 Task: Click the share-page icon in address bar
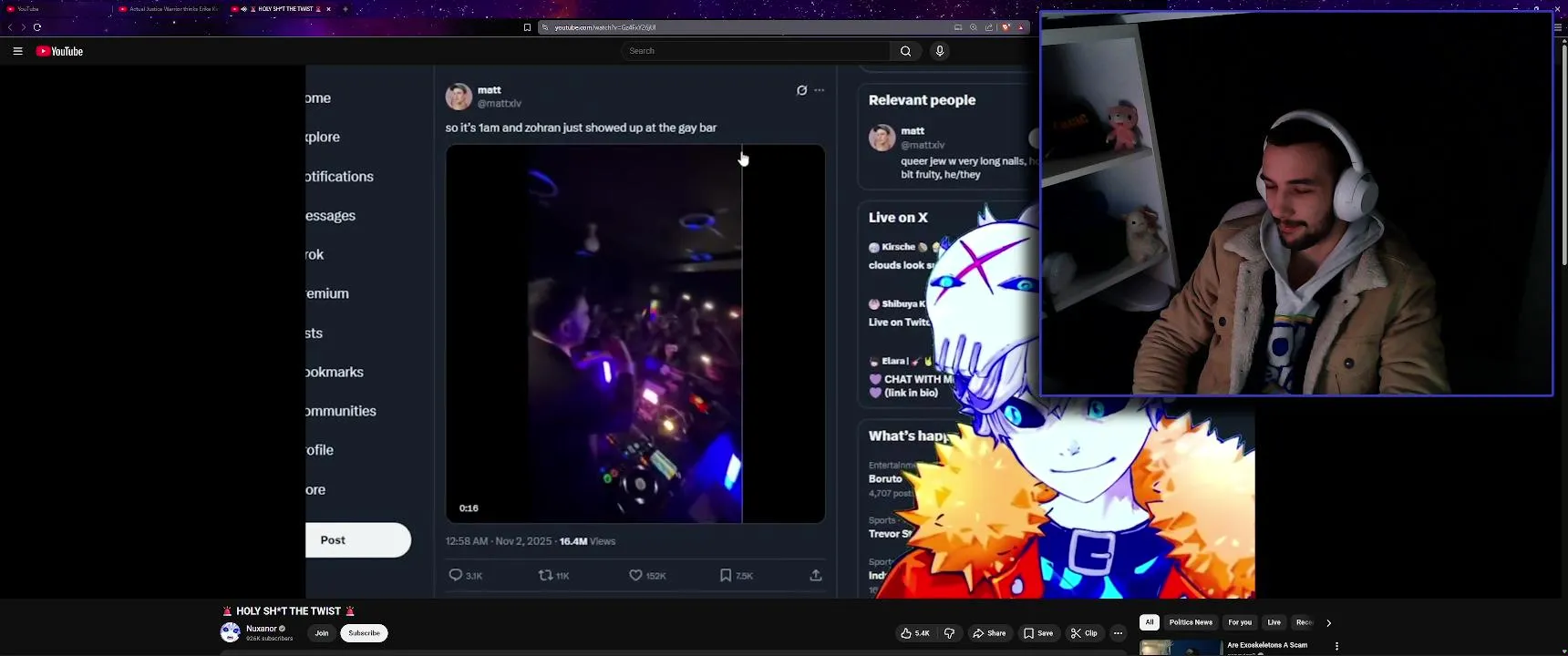tap(989, 27)
